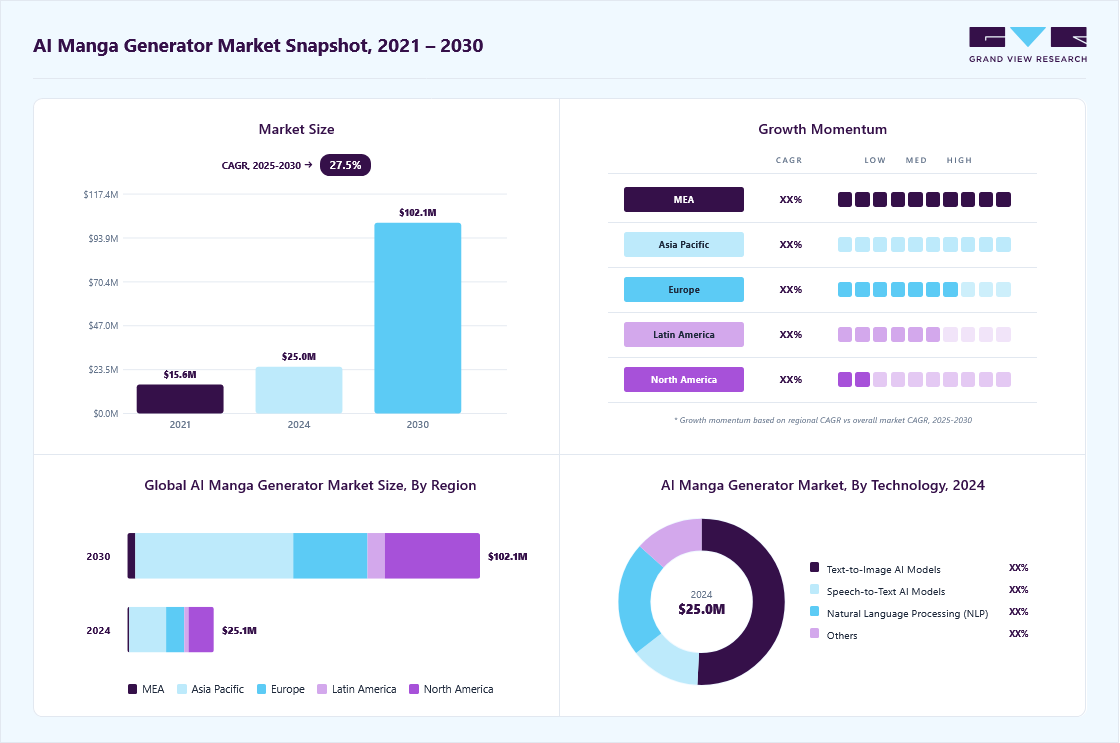Click the North America legend swatch

pos(414,689)
